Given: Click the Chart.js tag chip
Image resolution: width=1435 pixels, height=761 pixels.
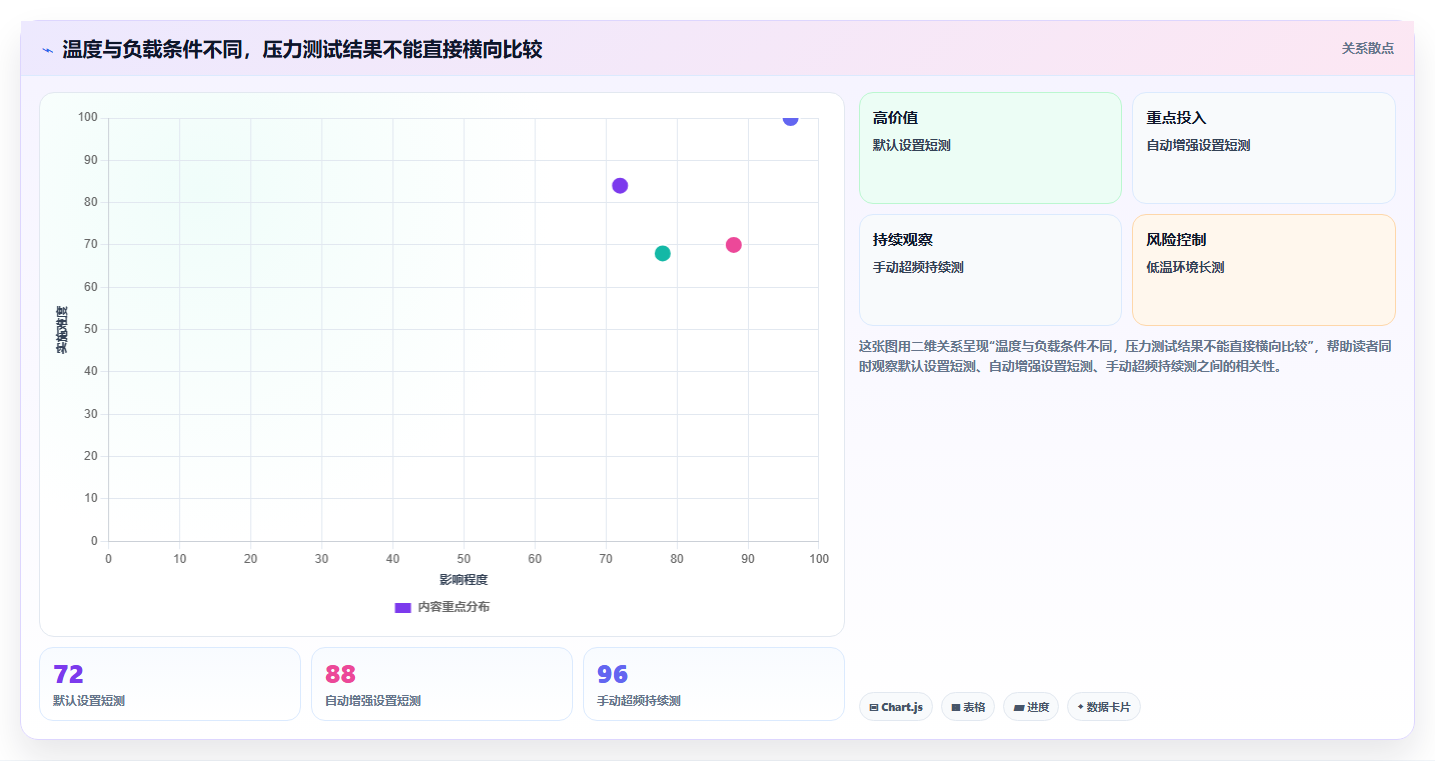Looking at the screenshot, I should tap(896, 707).
